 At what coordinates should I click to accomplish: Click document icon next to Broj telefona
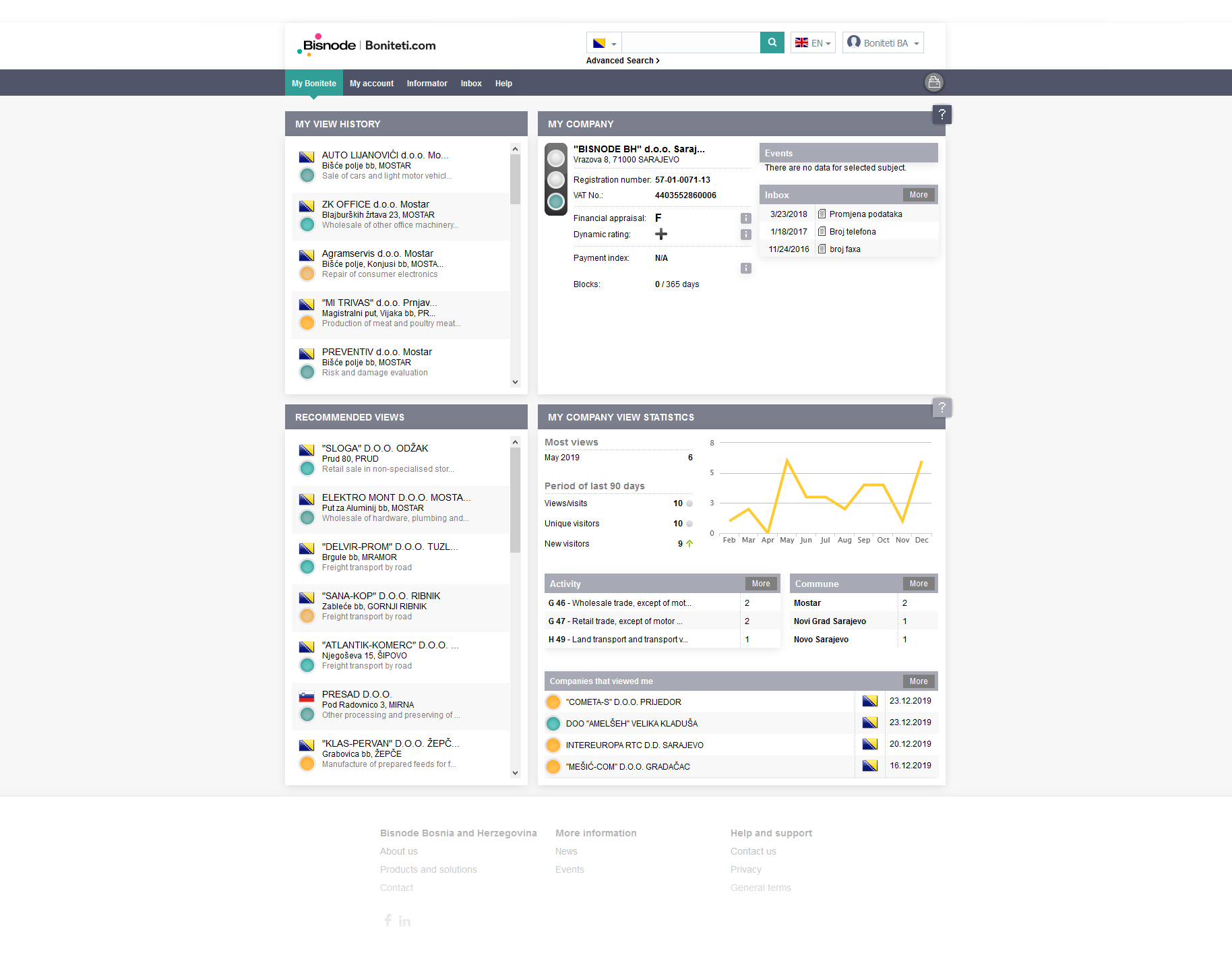click(x=822, y=232)
